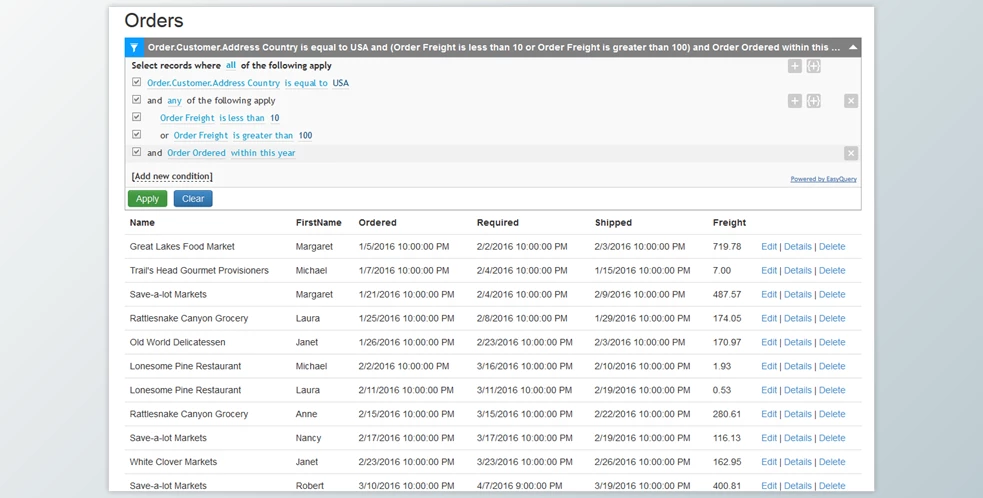This screenshot has width=983, height=498.
Task: Toggle checkbox for Freight less than 10
Action: (x=137, y=118)
